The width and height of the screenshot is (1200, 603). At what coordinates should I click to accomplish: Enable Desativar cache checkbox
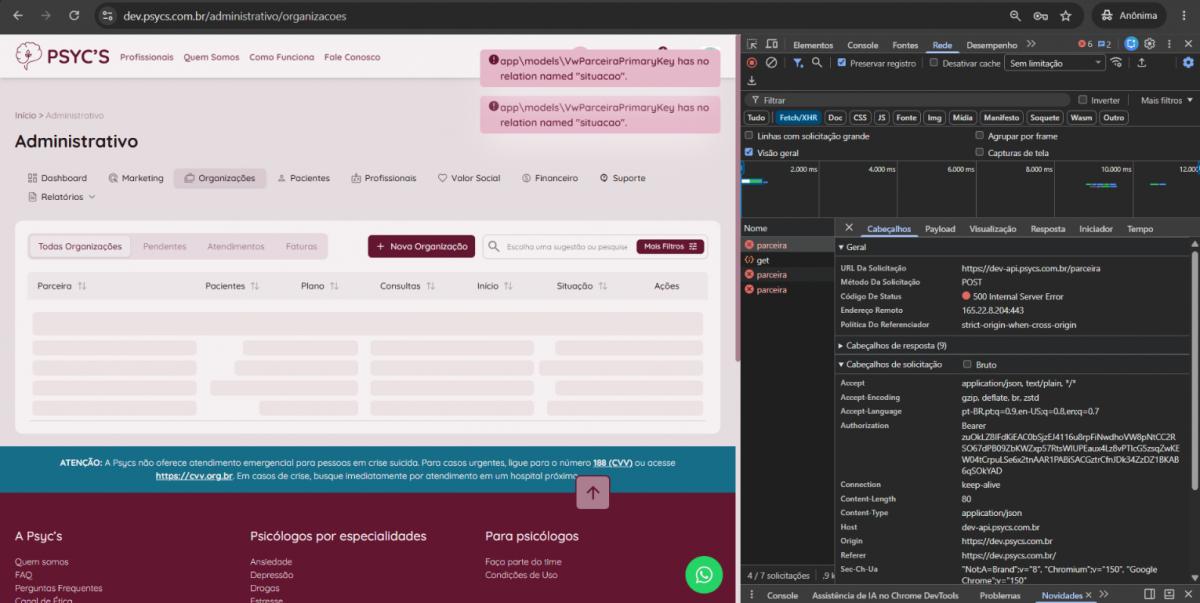[934, 63]
